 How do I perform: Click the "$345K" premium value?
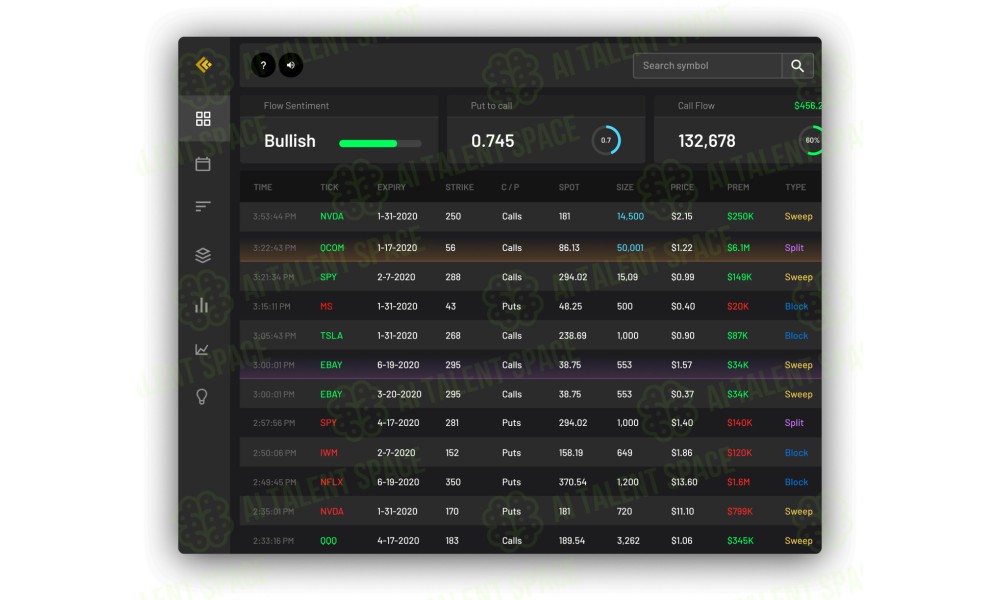tap(740, 541)
